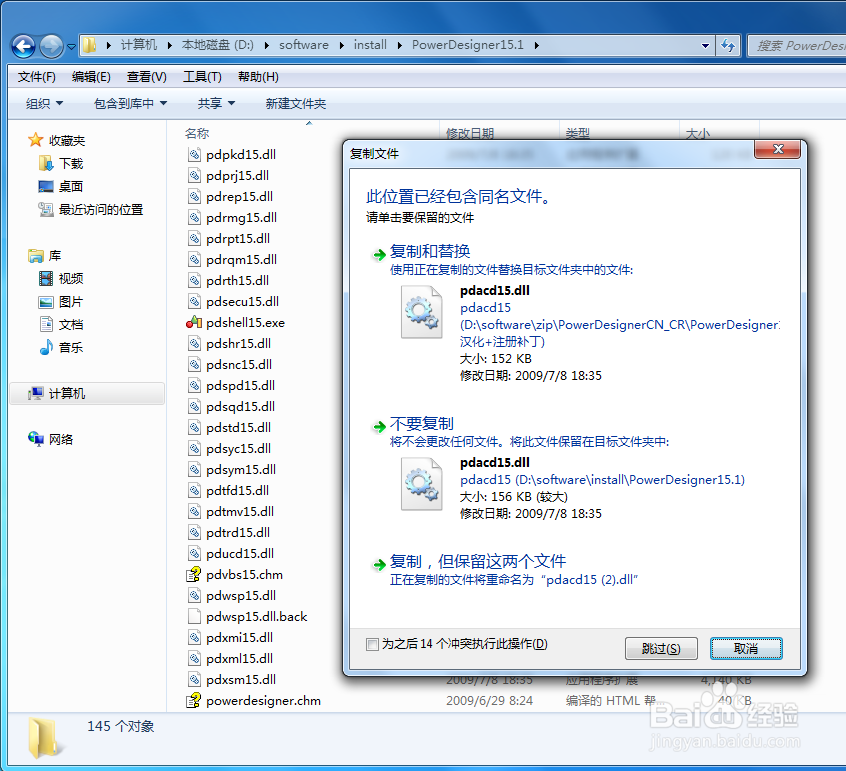Choose 复制，但保留这两个文件 option

477,562
